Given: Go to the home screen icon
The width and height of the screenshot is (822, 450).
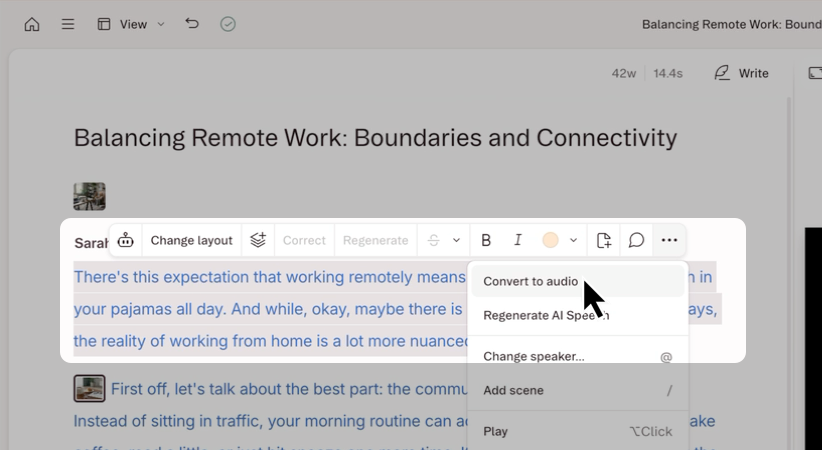Looking at the screenshot, I should click(32, 24).
